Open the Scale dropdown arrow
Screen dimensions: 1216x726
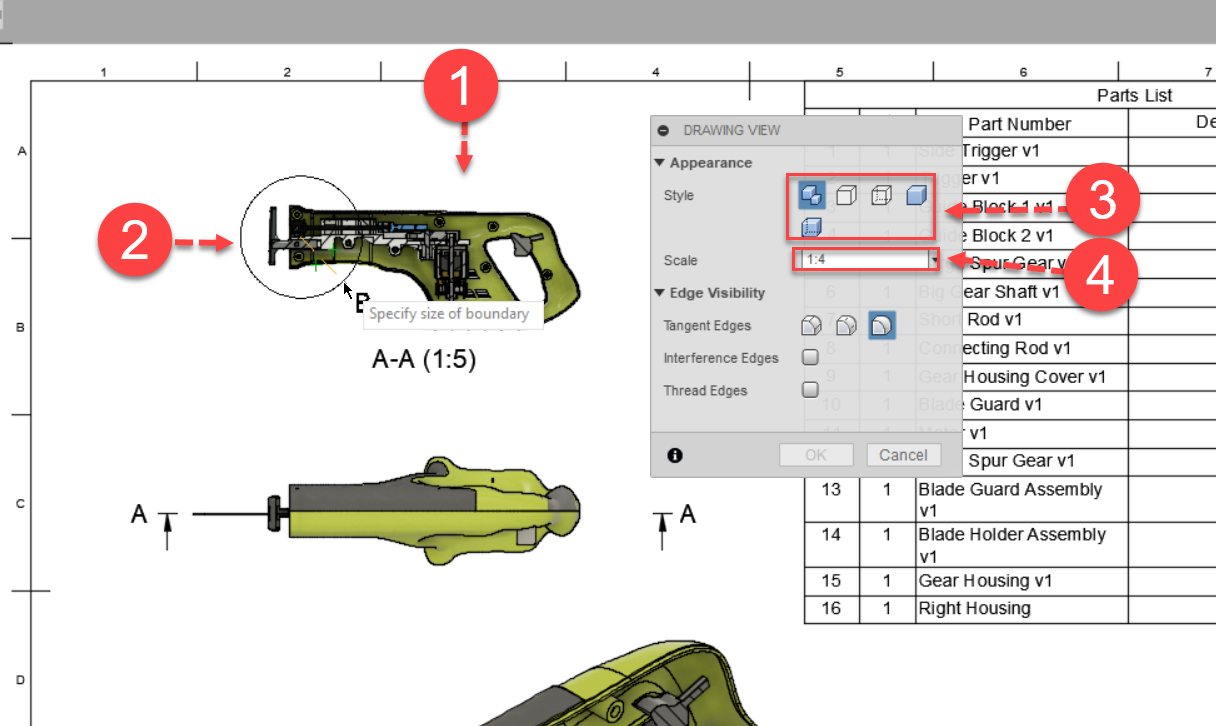click(934, 260)
